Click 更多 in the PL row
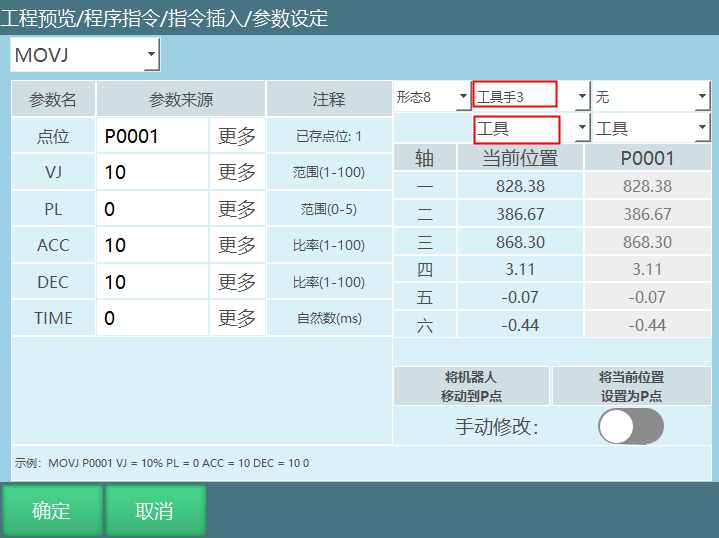The image size is (719, 538). click(237, 209)
